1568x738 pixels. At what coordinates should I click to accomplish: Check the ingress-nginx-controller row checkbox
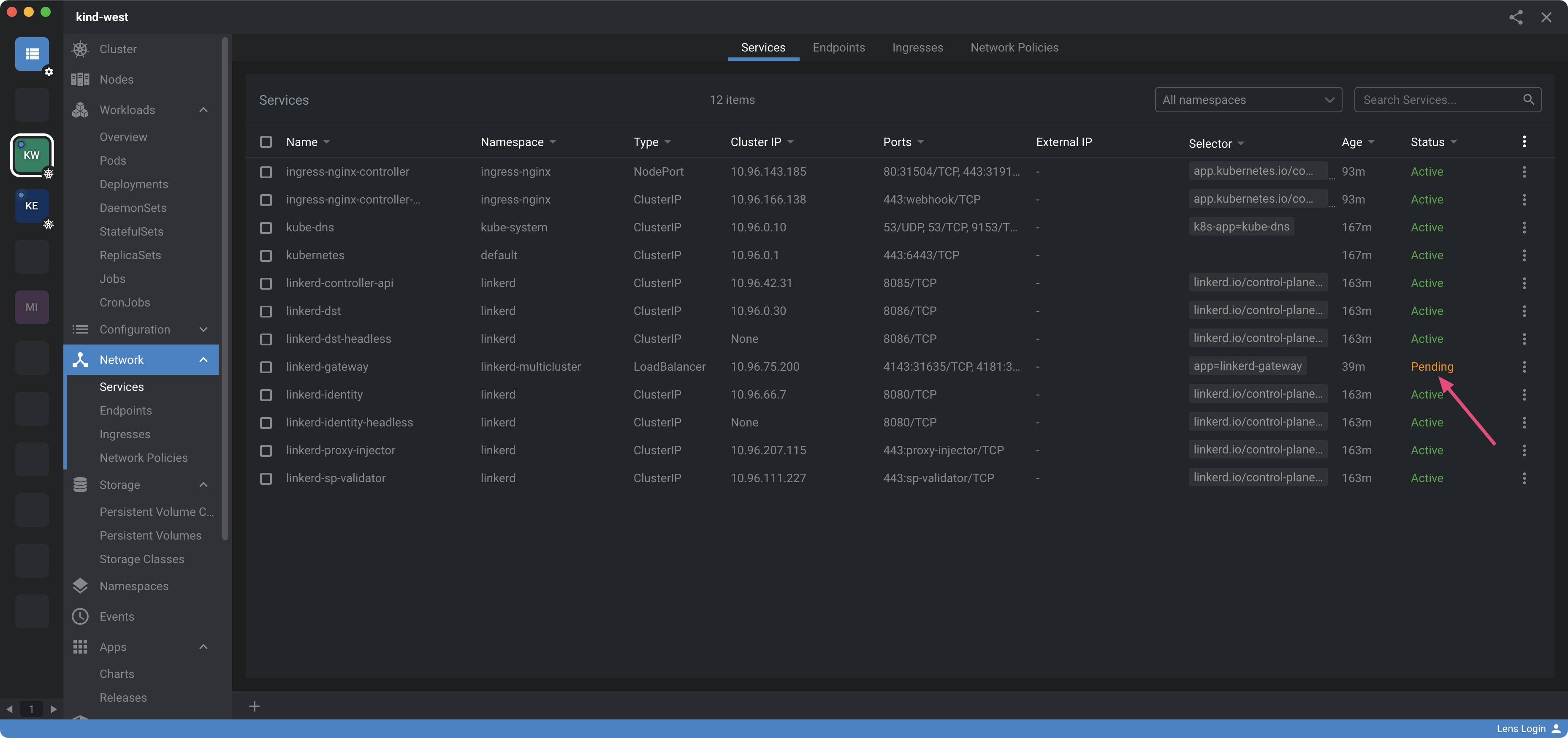pos(266,172)
